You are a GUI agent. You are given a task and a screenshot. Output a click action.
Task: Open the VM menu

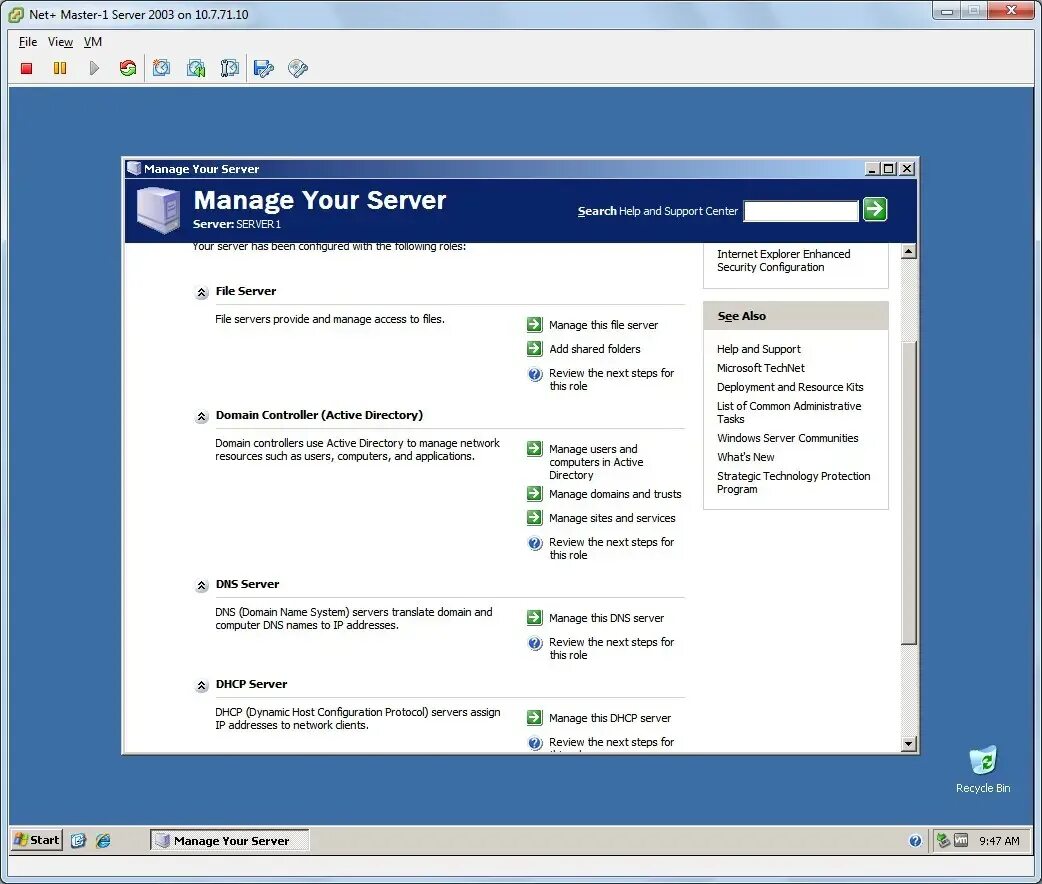[x=92, y=42]
